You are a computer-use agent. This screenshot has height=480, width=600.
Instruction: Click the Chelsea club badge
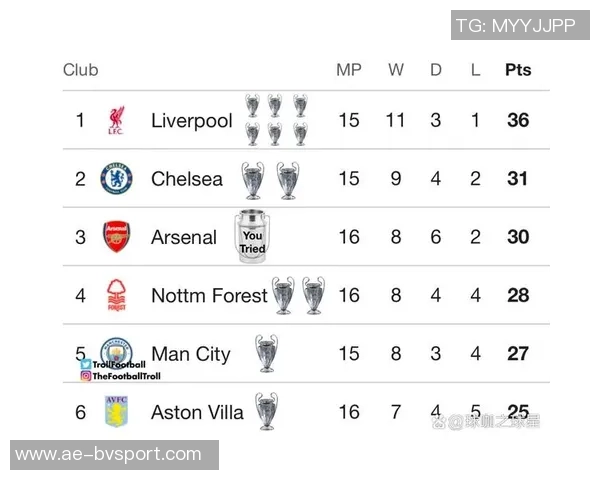[116, 179]
